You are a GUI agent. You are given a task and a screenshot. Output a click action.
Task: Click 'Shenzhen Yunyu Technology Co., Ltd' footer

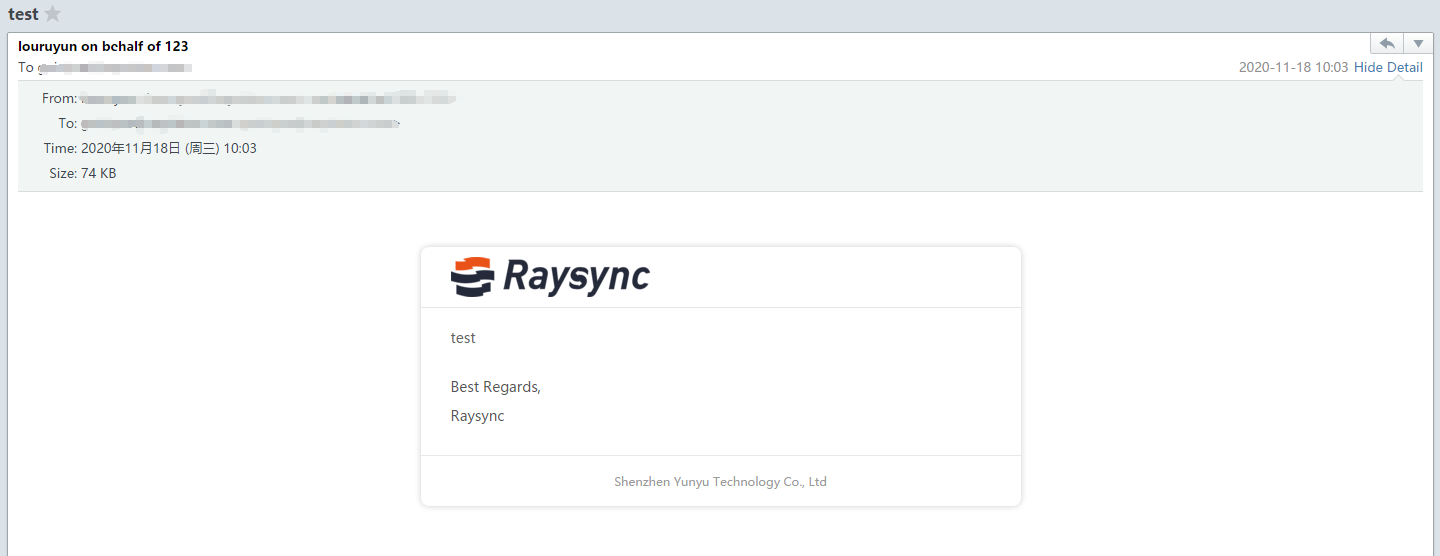tap(720, 481)
